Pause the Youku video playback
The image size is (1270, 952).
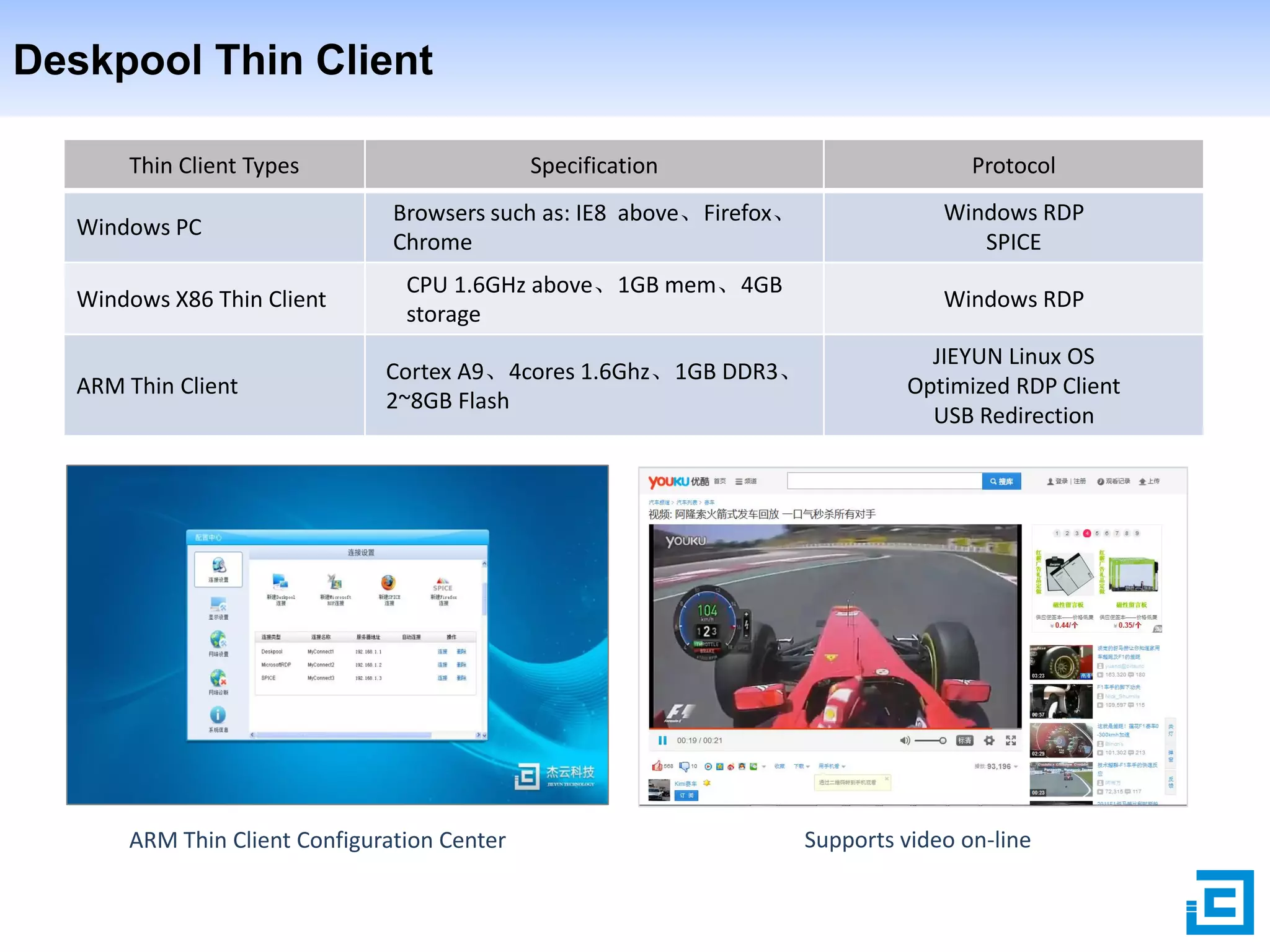(662, 740)
